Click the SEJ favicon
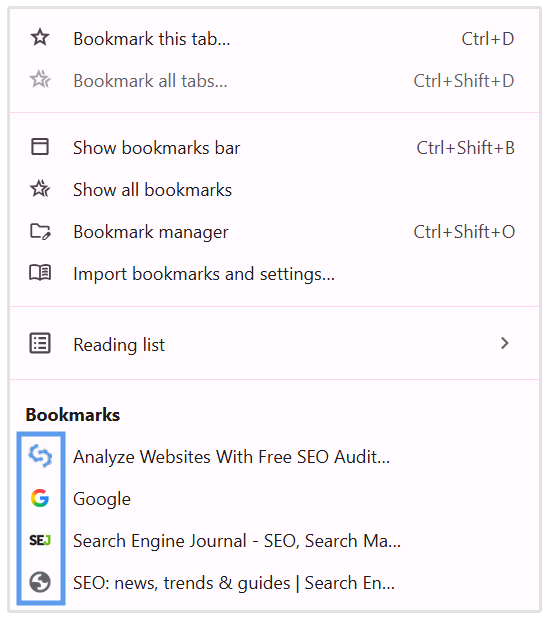The height and width of the screenshot is (620, 550). tap(40, 540)
